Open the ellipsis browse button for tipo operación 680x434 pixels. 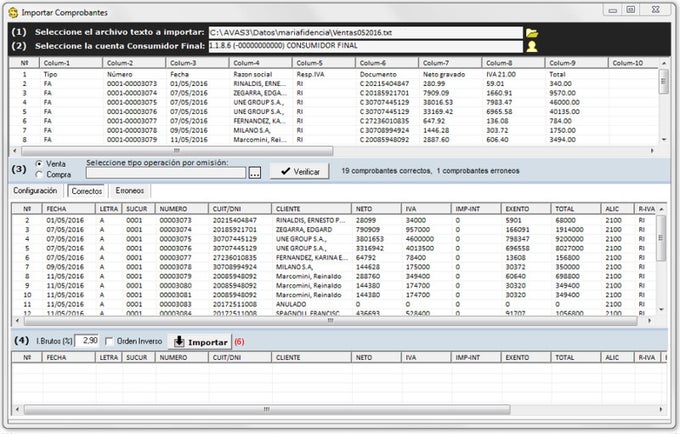pyautogui.click(x=255, y=173)
